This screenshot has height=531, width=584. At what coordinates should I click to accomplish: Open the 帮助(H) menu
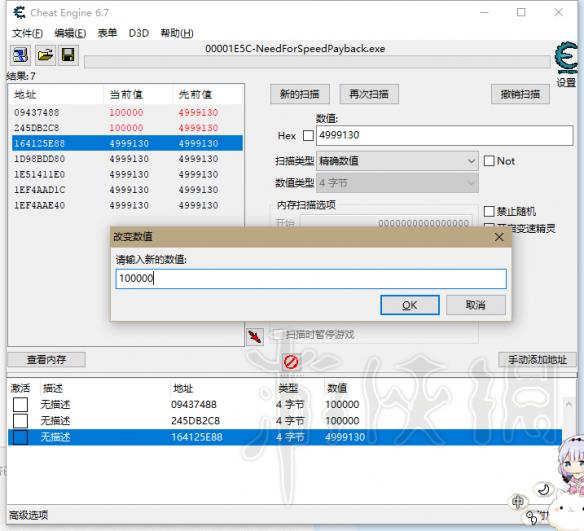coord(177,33)
